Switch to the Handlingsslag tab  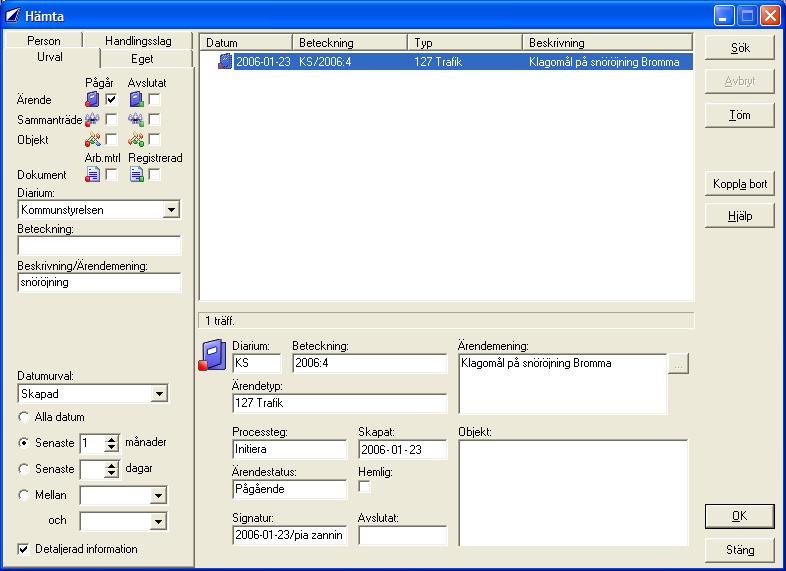click(138, 41)
